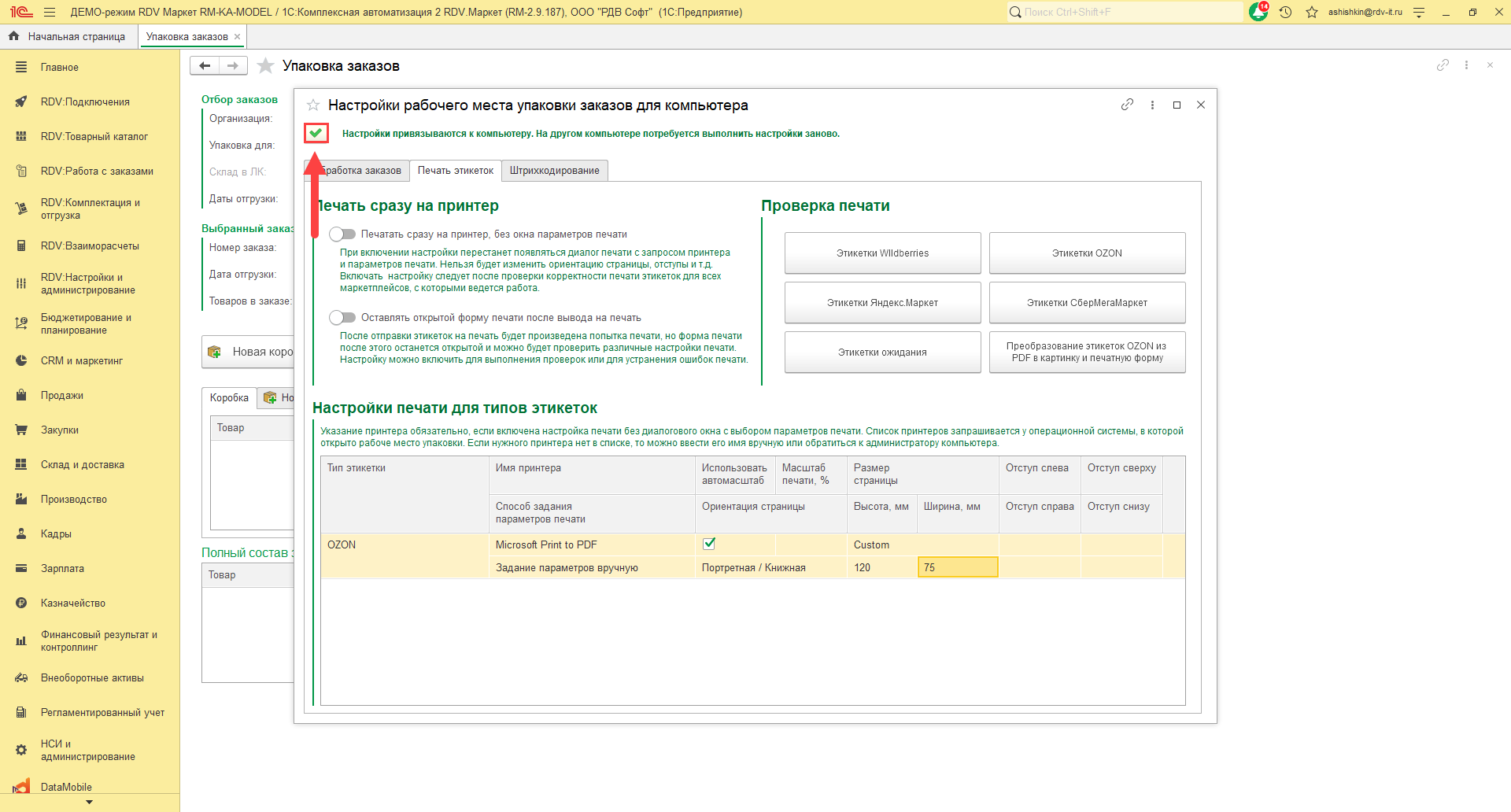Click Этикетки ожидания button

click(x=882, y=352)
